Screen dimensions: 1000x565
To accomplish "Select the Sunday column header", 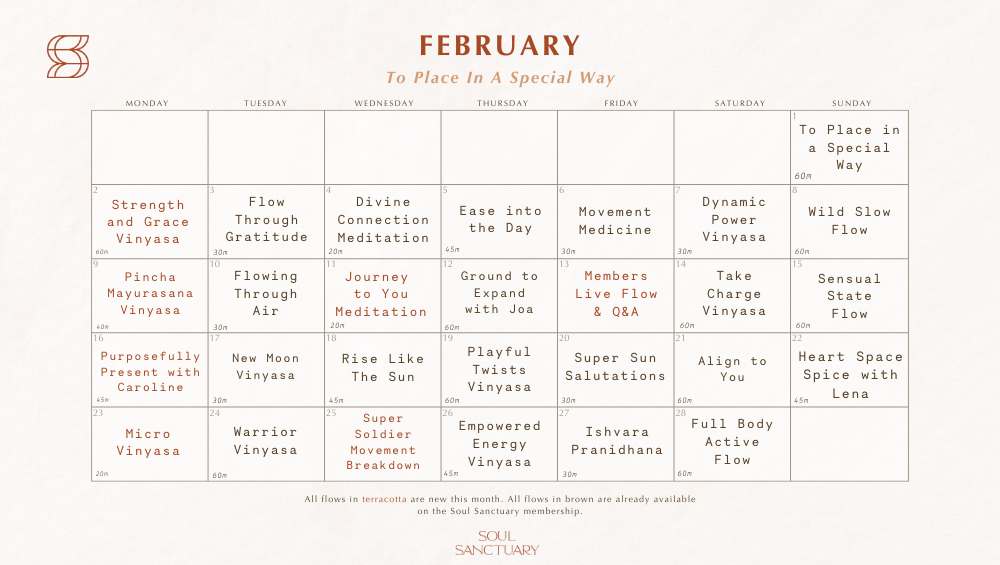I will 851,103.
